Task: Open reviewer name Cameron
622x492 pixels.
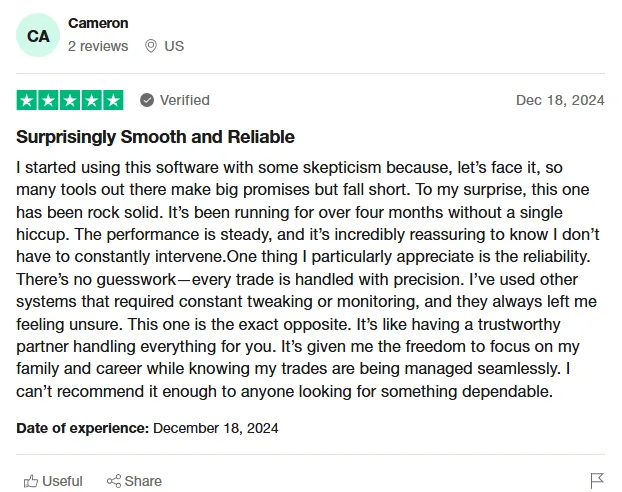Action: pyautogui.click(x=98, y=23)
